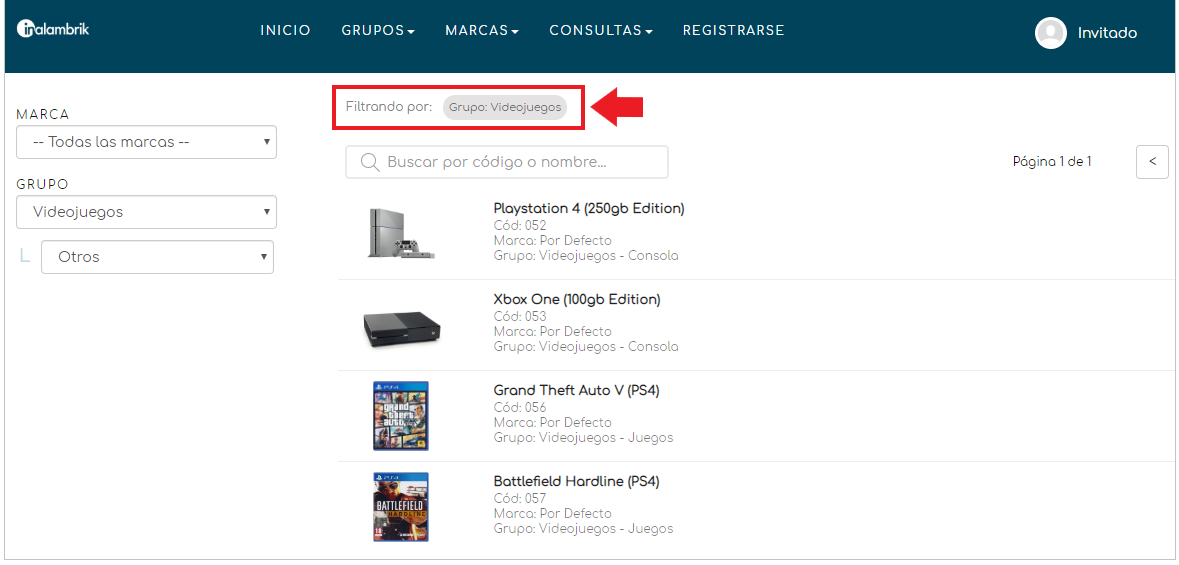Click the Invitado user name
1179x565 pixels.
point(1107,33)
